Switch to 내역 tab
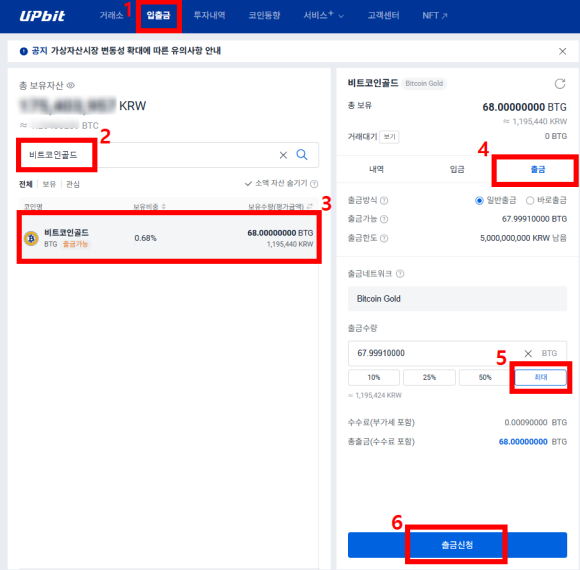The height and width of the screenshot is (570, 580). 377,169
